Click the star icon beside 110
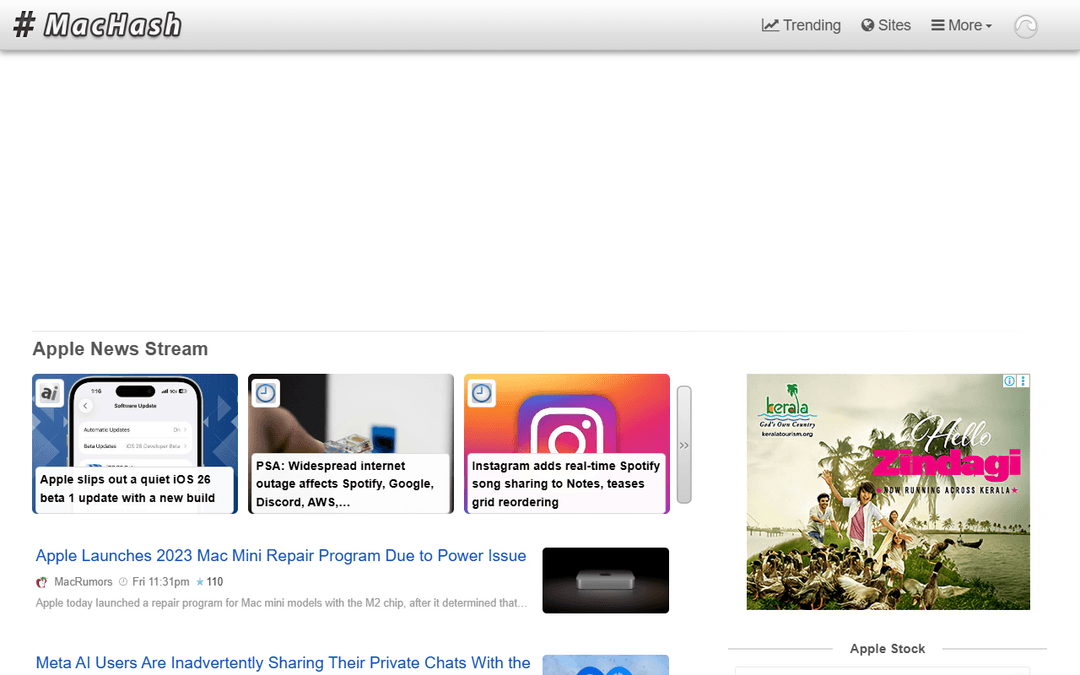This screenshot has width=1080, height=675. click(200, 582)
